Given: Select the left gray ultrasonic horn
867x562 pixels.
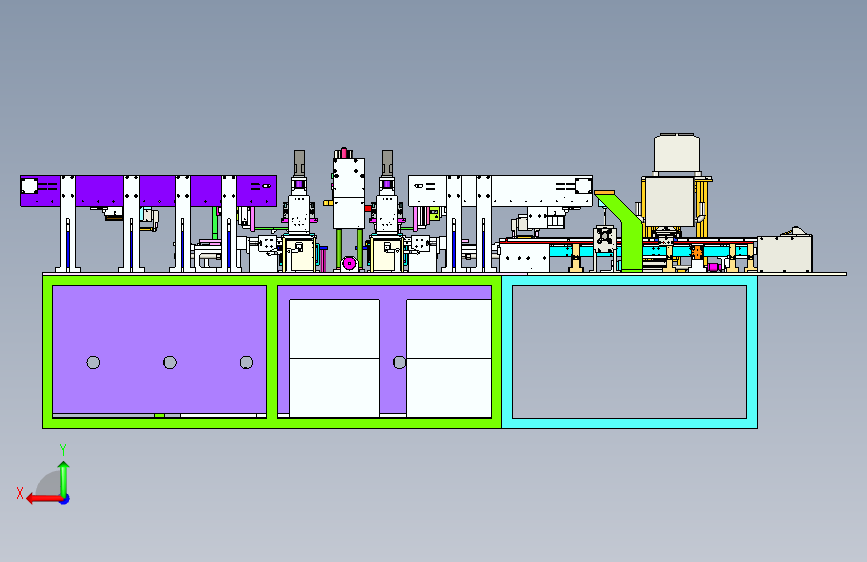Looking at the screenshot, I should (299, 163).
